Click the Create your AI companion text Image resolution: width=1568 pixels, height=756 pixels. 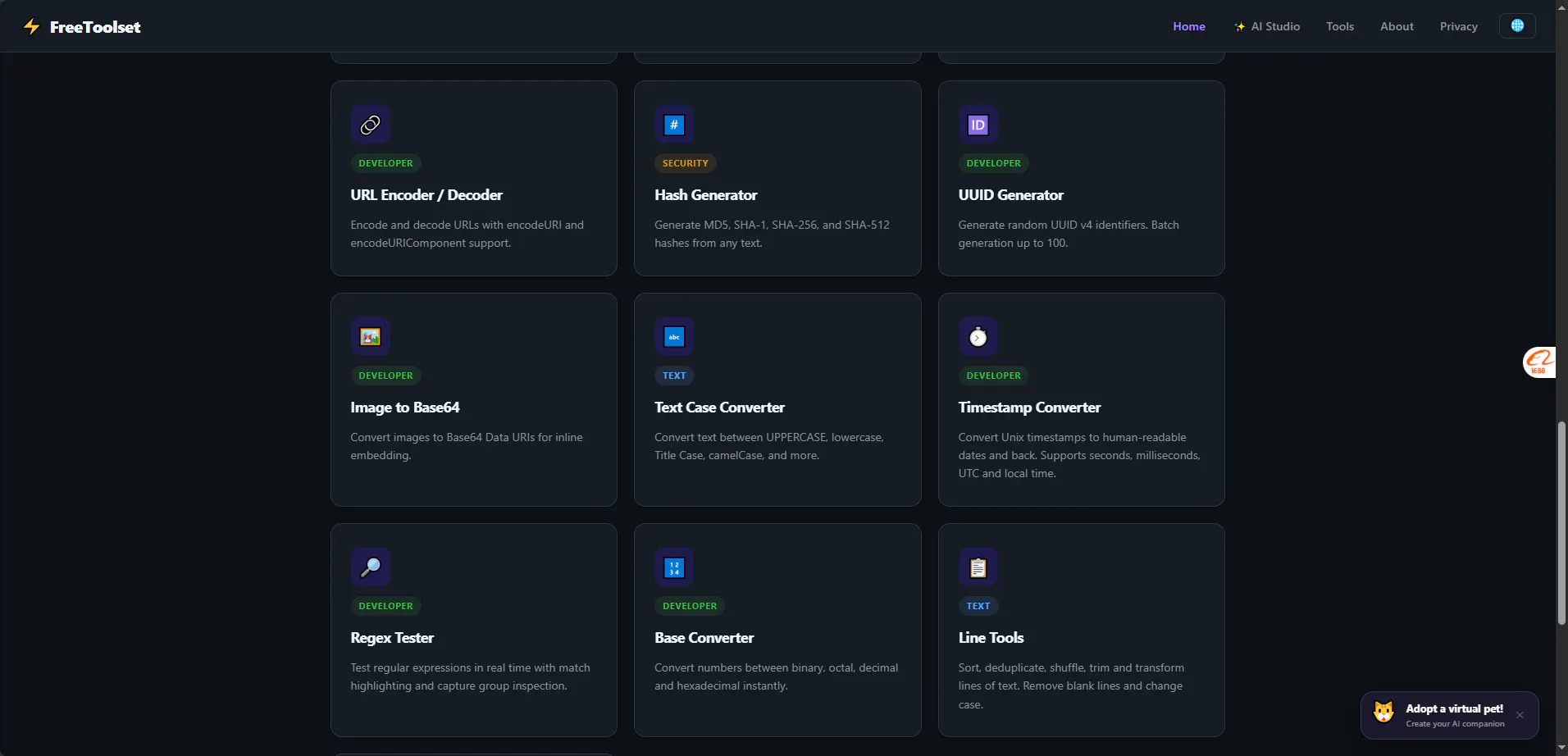pyautogui.click(x=1455, y=724)
